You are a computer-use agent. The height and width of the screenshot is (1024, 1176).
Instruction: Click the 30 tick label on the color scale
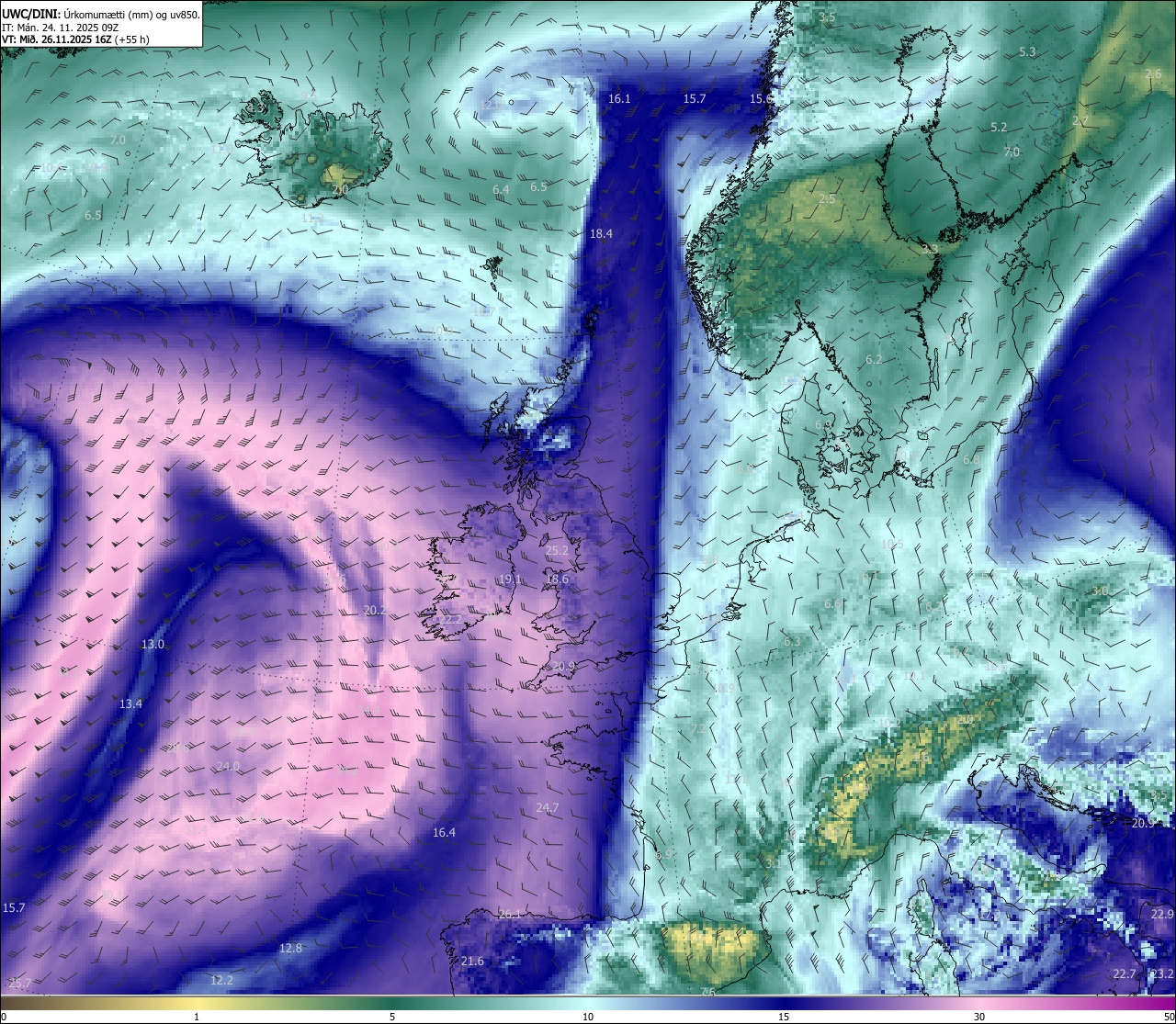click(x=979, y=1017)
